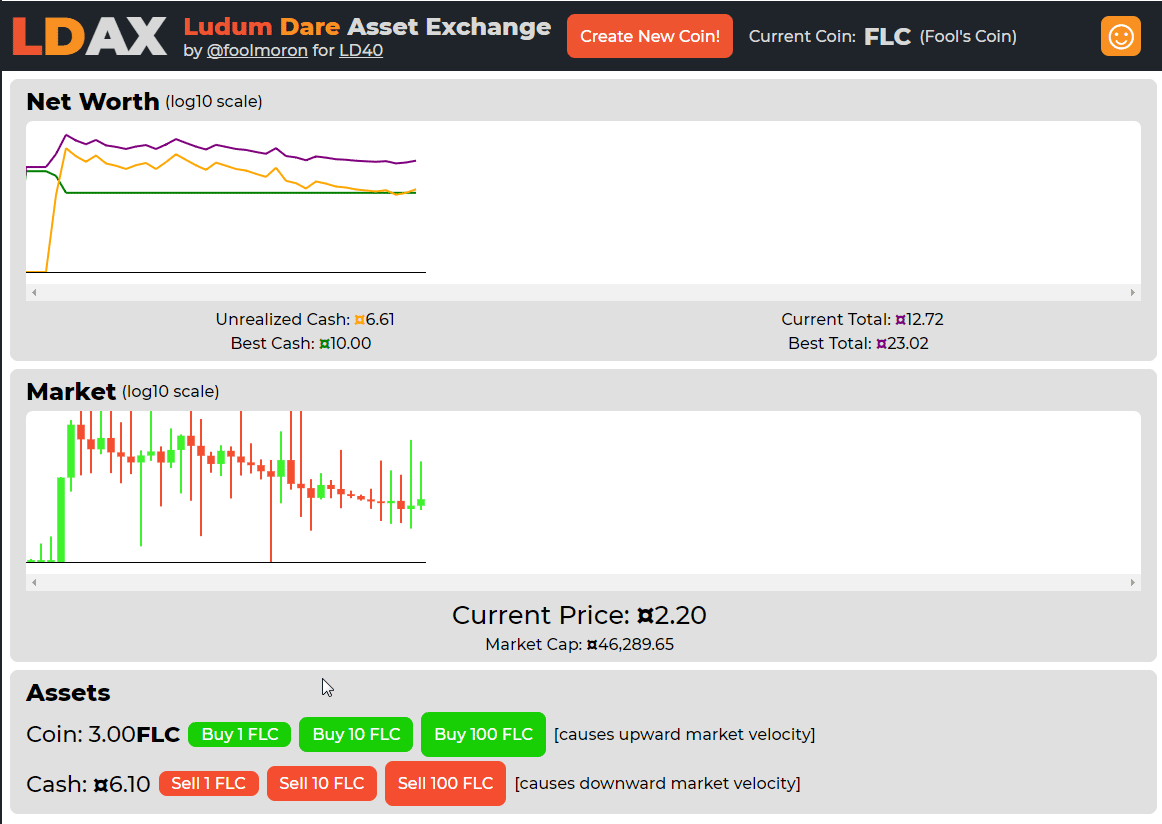Viewport: 1162px width, 824px height.
Task: Sell 100 FLC
Action: coord(445,783)
